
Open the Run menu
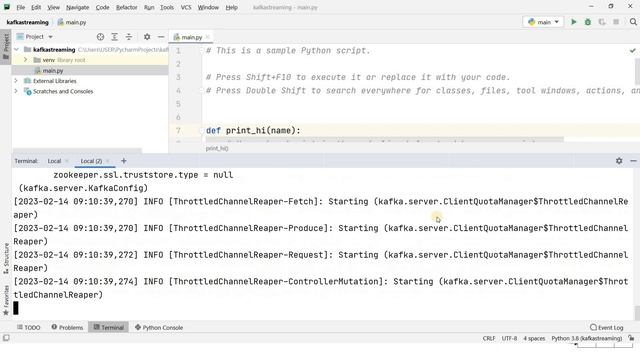pos(149,7)
